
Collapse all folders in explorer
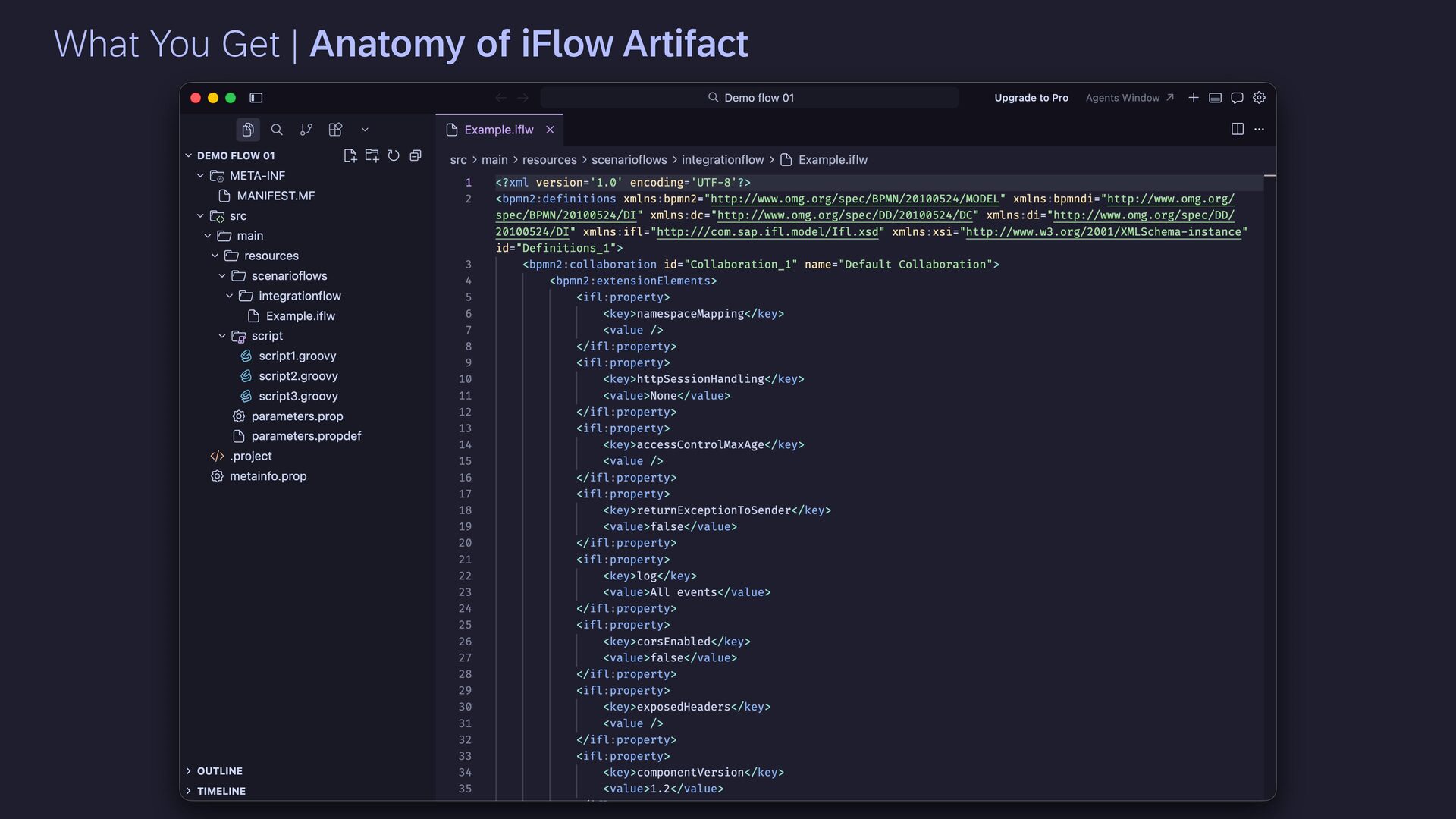416,155
